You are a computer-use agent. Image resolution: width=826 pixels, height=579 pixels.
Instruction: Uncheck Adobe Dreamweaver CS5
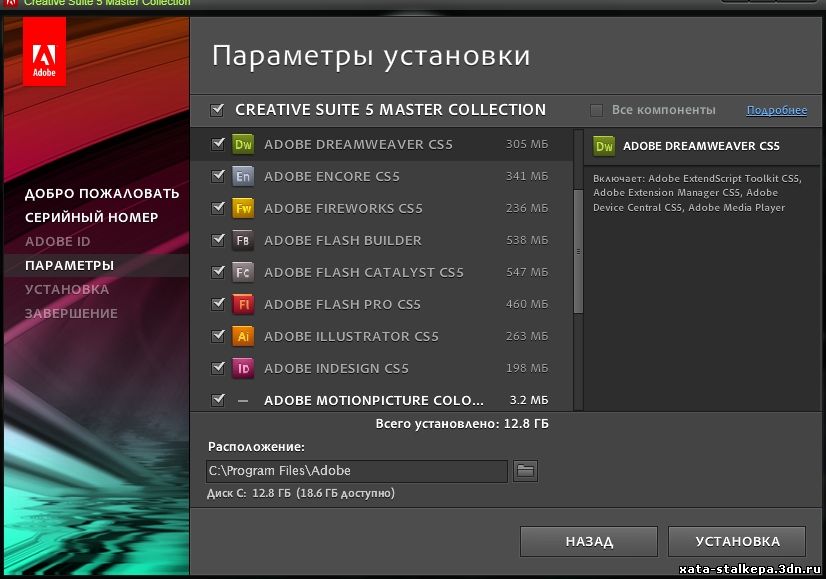(218, 144)
